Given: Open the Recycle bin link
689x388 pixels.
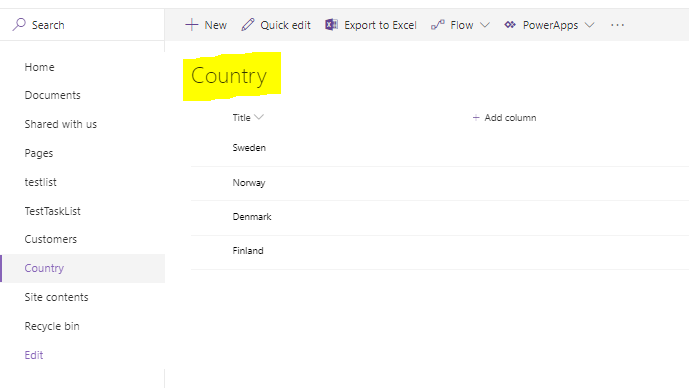Looking at the screenshot, I should pyautogui.click(x=52, y=326).
